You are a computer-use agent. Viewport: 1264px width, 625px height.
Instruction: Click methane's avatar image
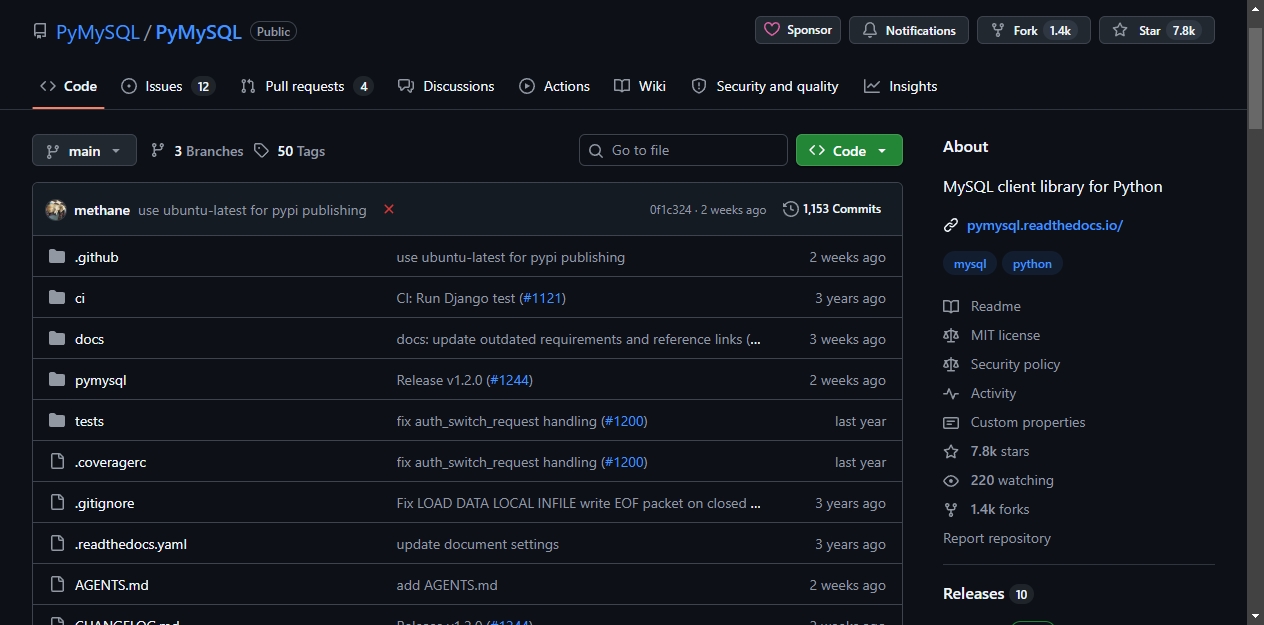point(56,210)
